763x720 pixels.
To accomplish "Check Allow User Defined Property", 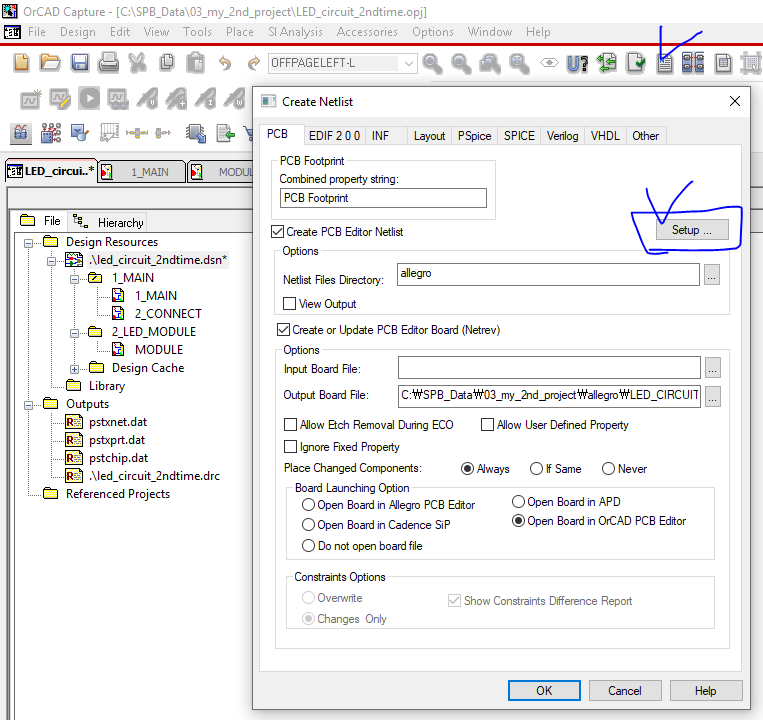I will [x=487, y=425].
